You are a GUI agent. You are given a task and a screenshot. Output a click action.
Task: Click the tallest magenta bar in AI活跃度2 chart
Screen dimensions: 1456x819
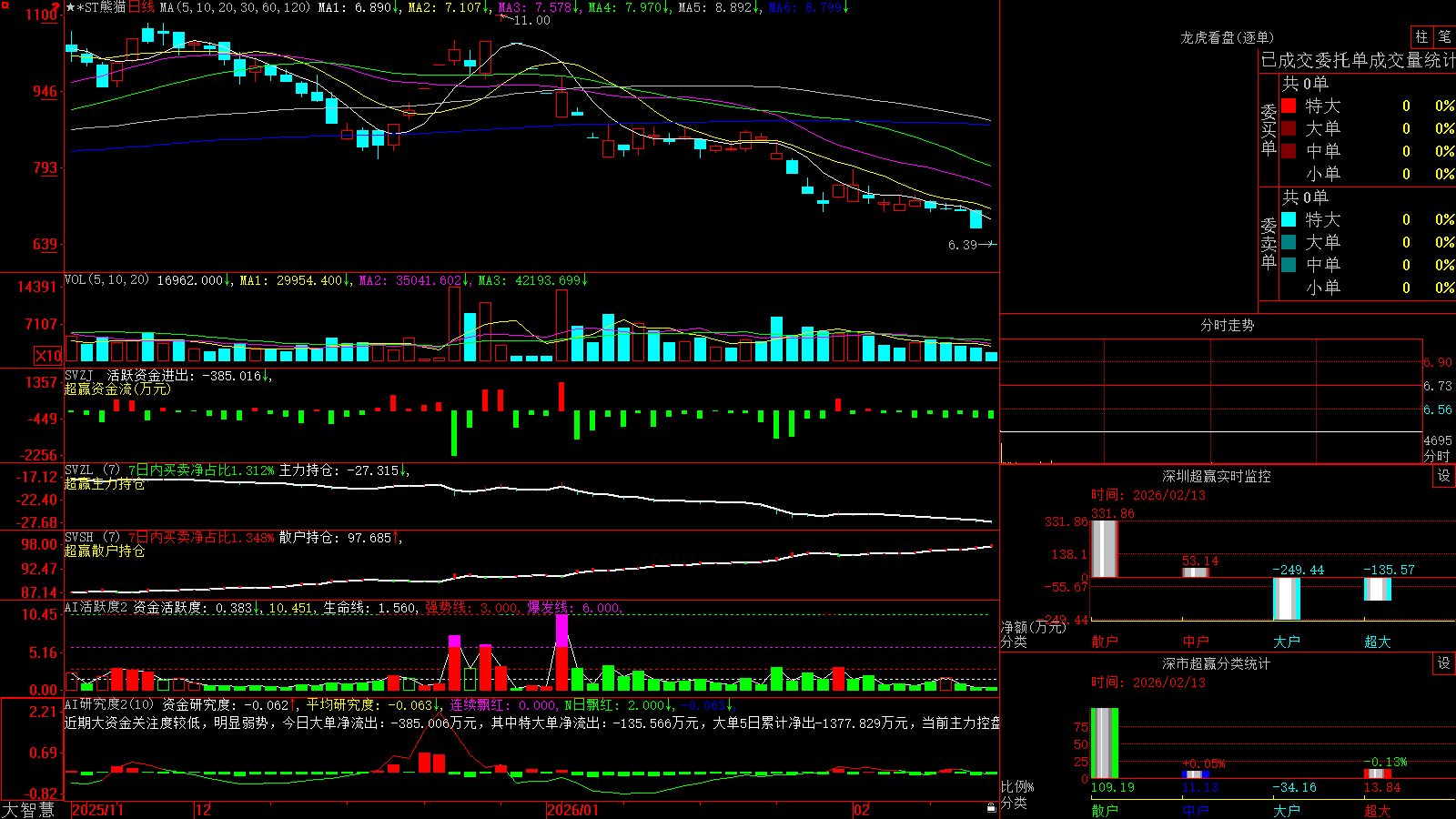[562, 631]
